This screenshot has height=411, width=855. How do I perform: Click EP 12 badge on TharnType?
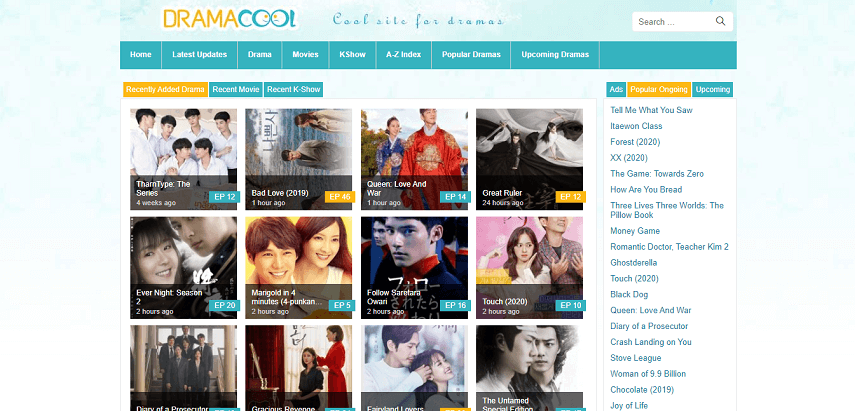click(225, 197)
